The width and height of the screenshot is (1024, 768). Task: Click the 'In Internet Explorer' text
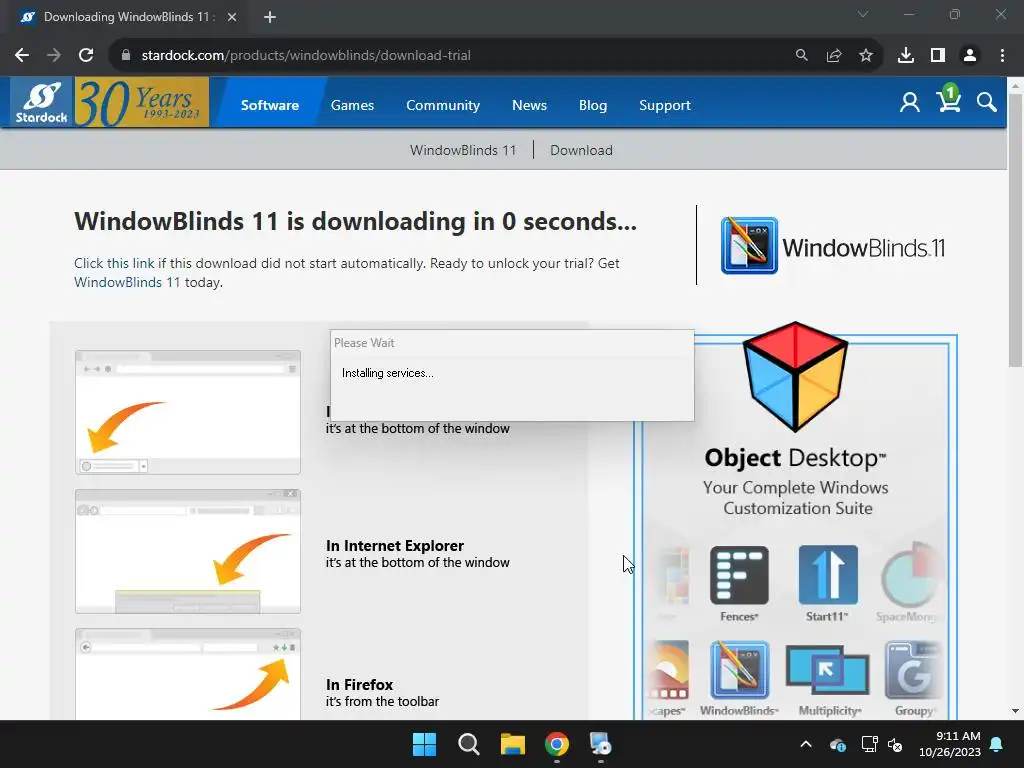[x=394, y=546]
